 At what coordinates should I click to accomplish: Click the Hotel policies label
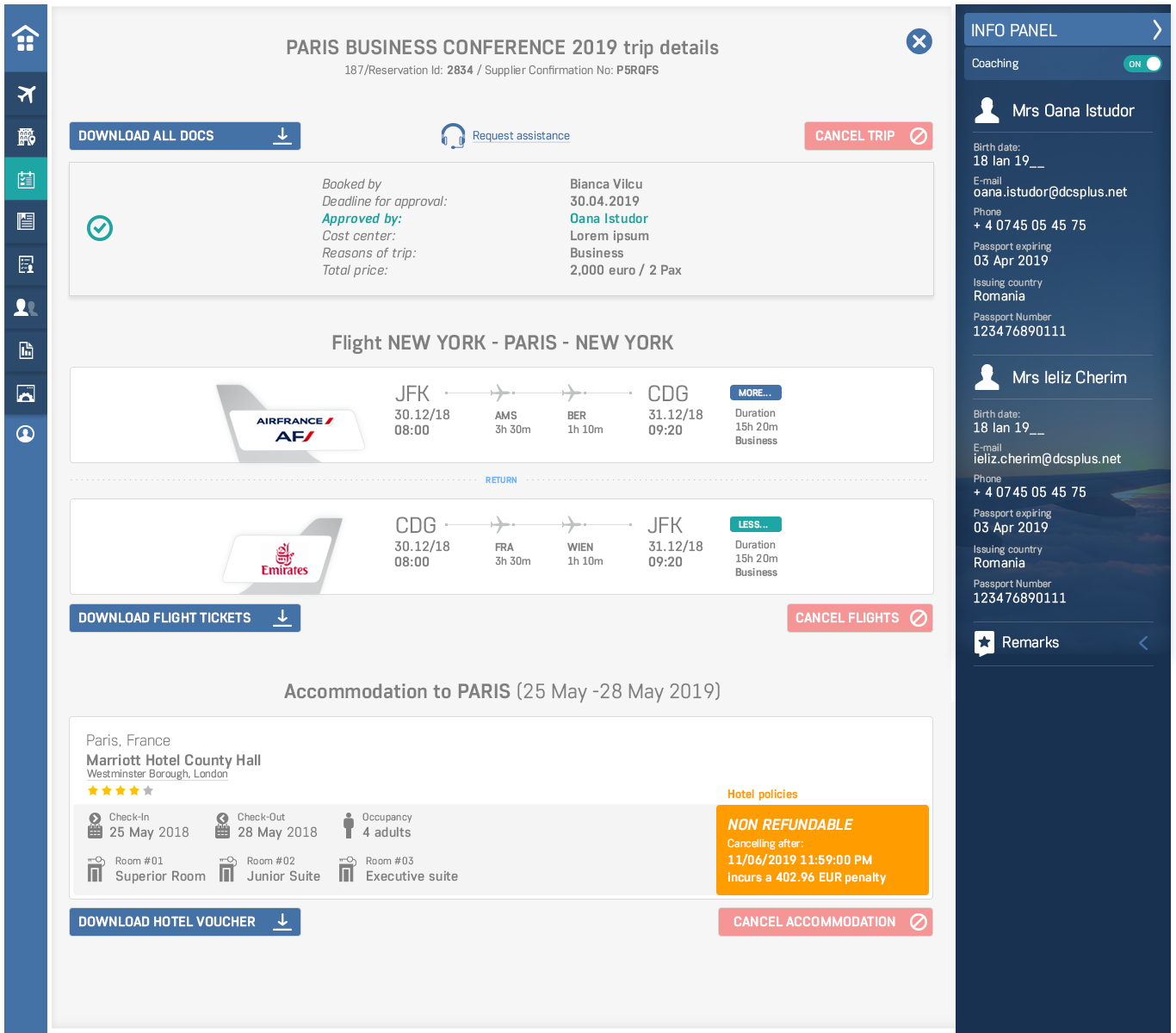tap(762, 795)
